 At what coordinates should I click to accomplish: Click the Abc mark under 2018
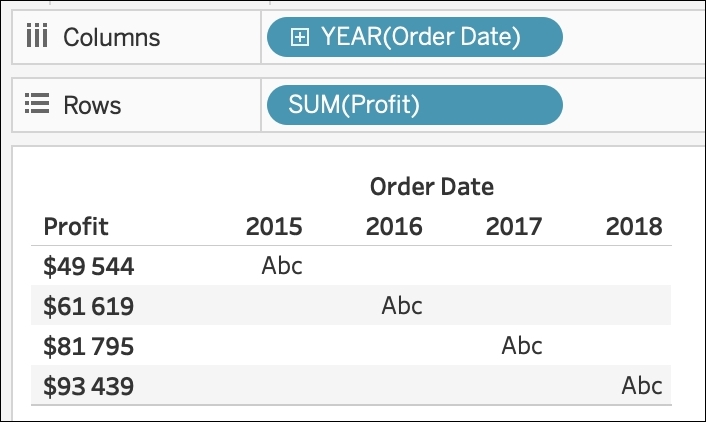[642, 386]
